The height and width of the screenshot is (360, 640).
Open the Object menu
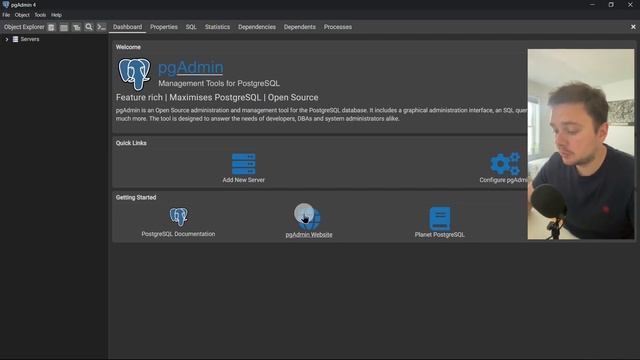[22, 15]
